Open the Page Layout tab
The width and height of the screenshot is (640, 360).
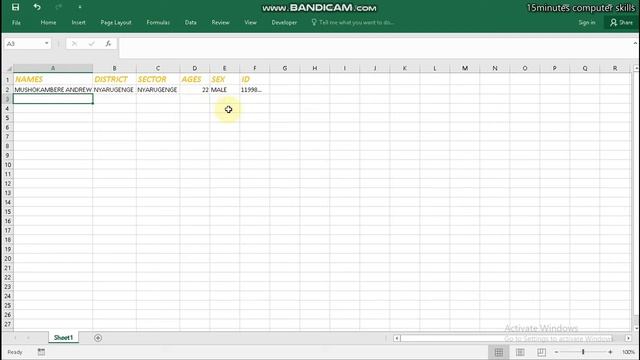[x=116, y=22]
